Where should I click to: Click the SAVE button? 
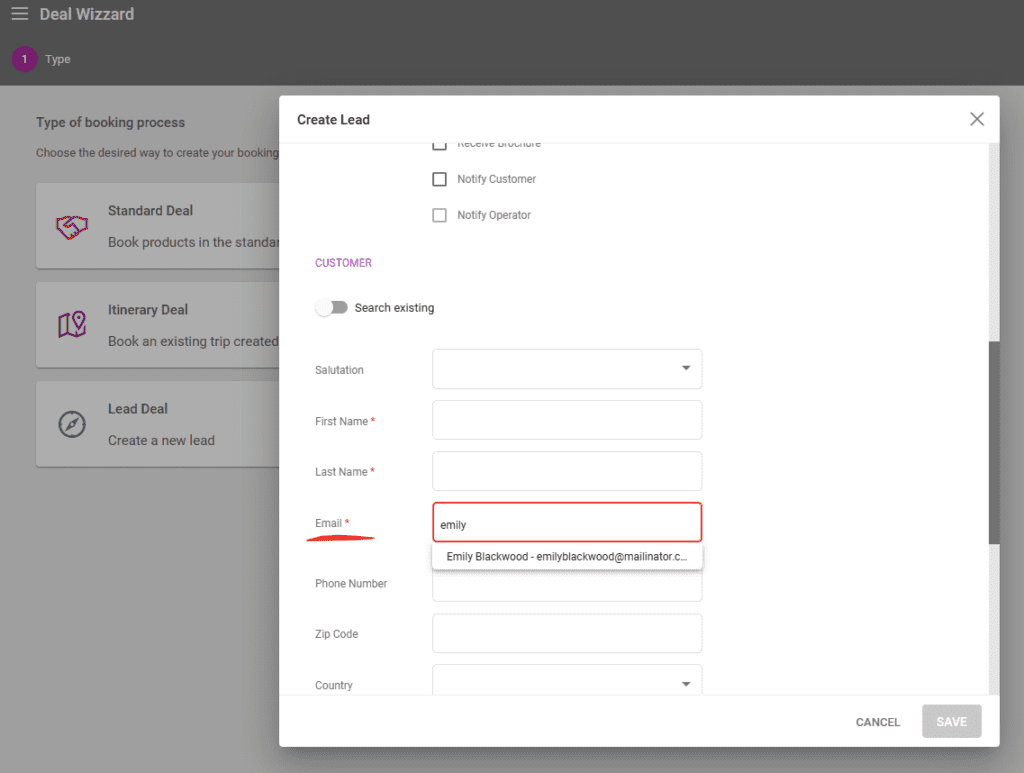[950, 721]
